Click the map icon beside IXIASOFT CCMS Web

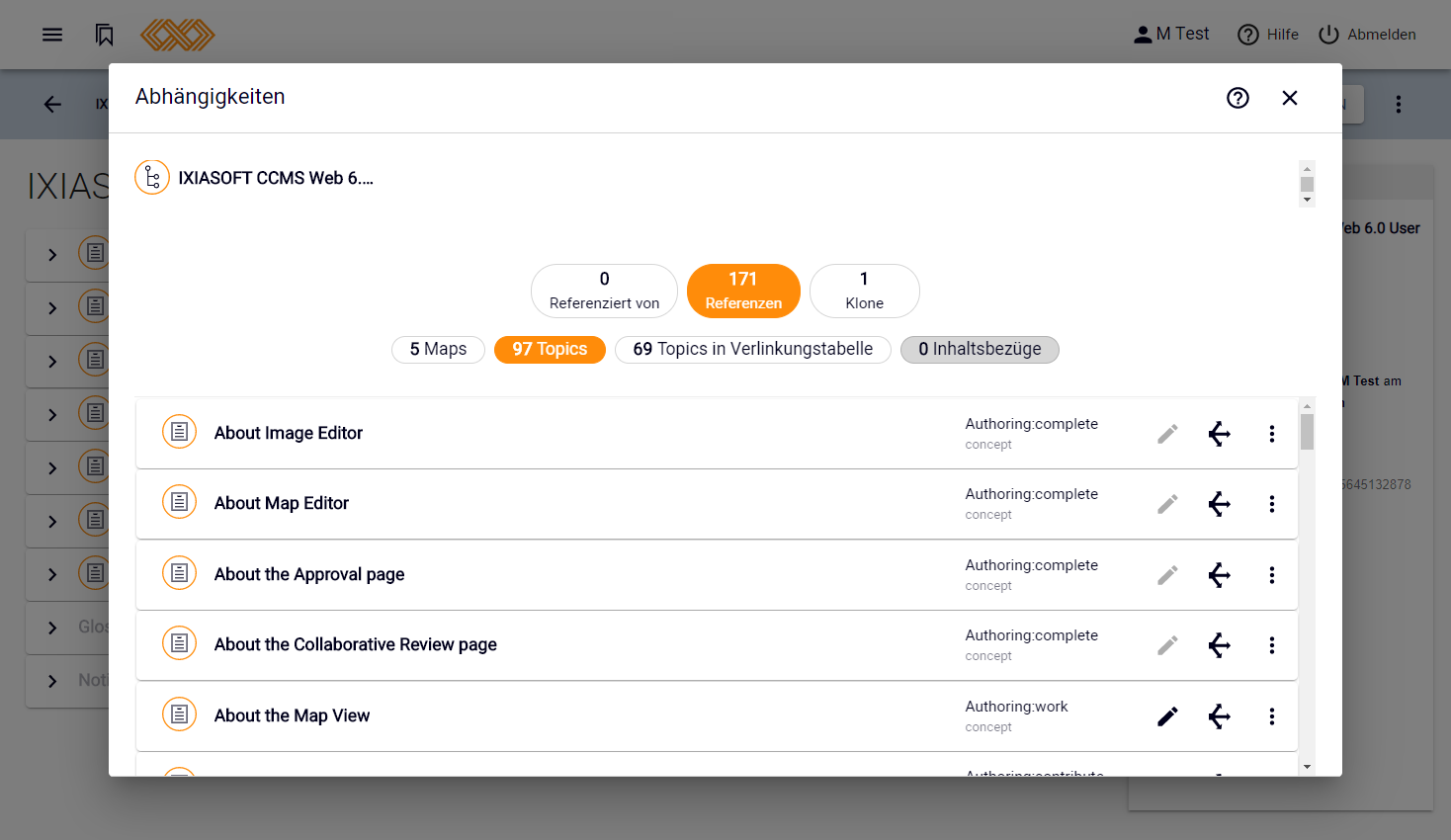(152, 178)
